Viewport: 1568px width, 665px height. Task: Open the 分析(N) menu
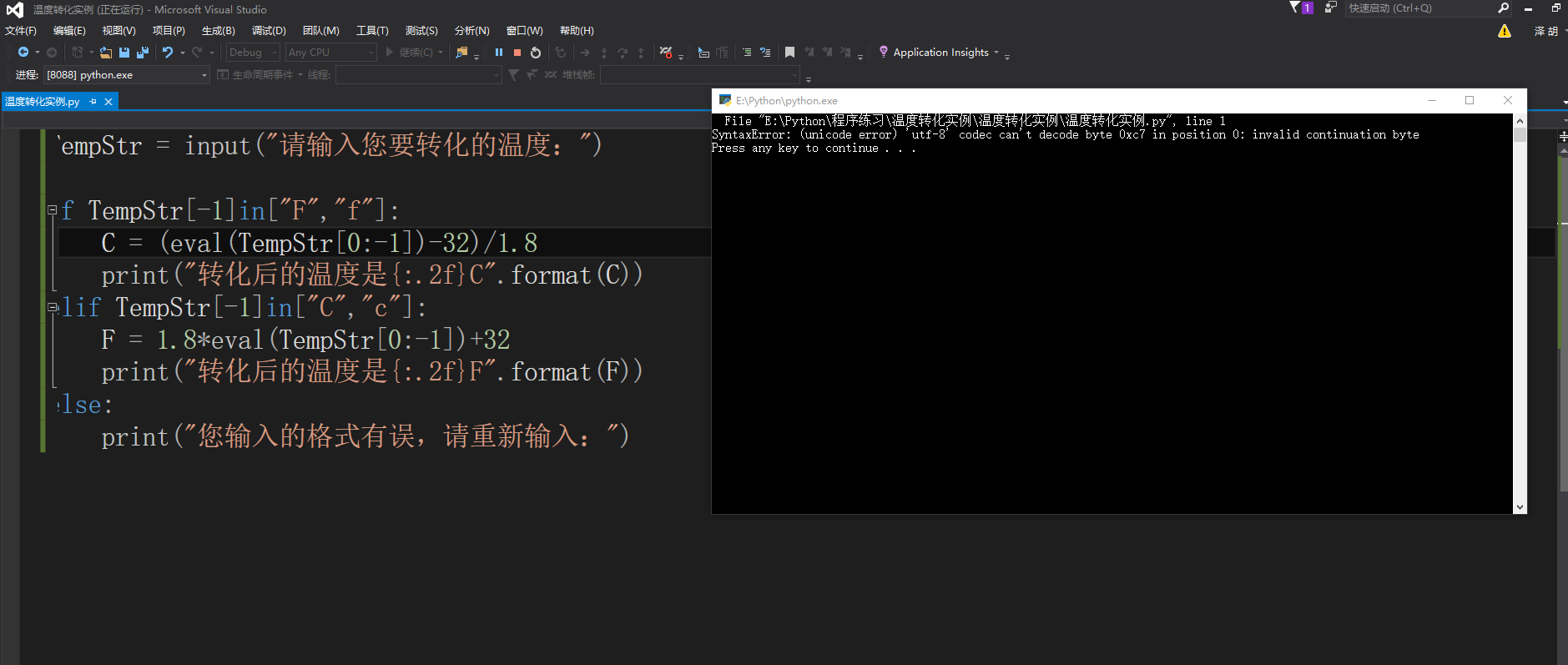click(x=471, y=31)
